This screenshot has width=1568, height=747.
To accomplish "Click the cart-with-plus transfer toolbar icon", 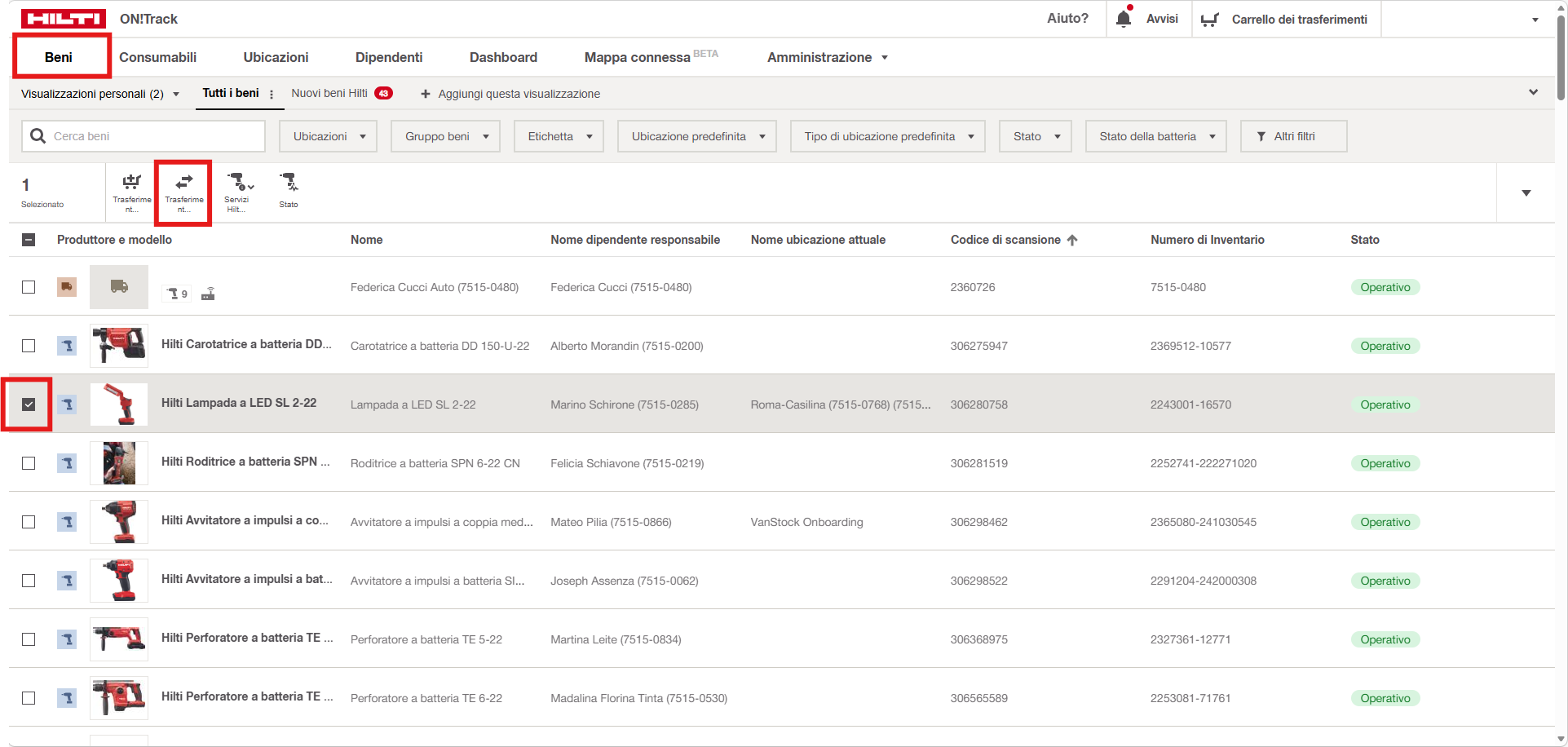I will coord(131,183).
